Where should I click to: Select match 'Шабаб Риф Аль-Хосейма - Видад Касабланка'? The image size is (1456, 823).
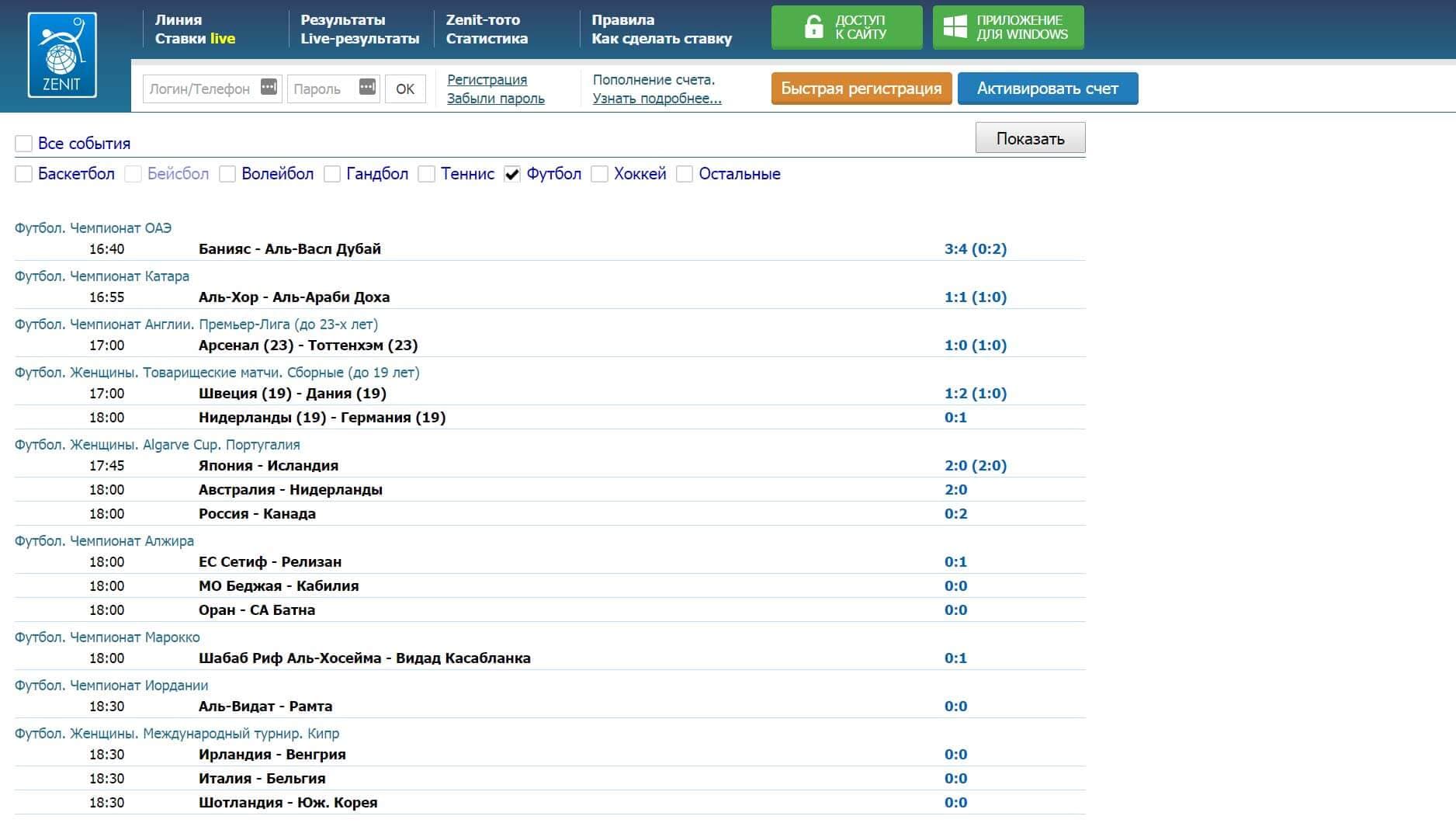click(x=365, y=658)
